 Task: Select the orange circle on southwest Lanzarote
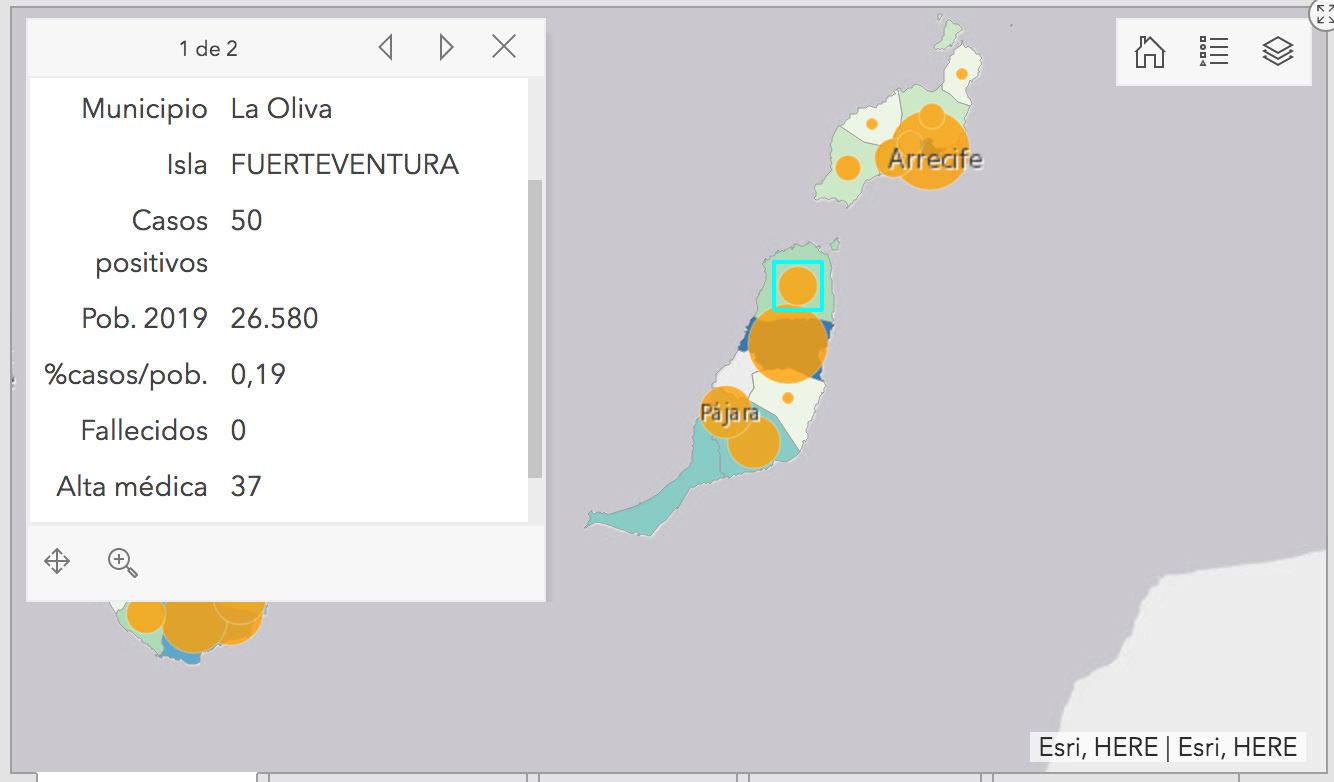click(847, 167)
